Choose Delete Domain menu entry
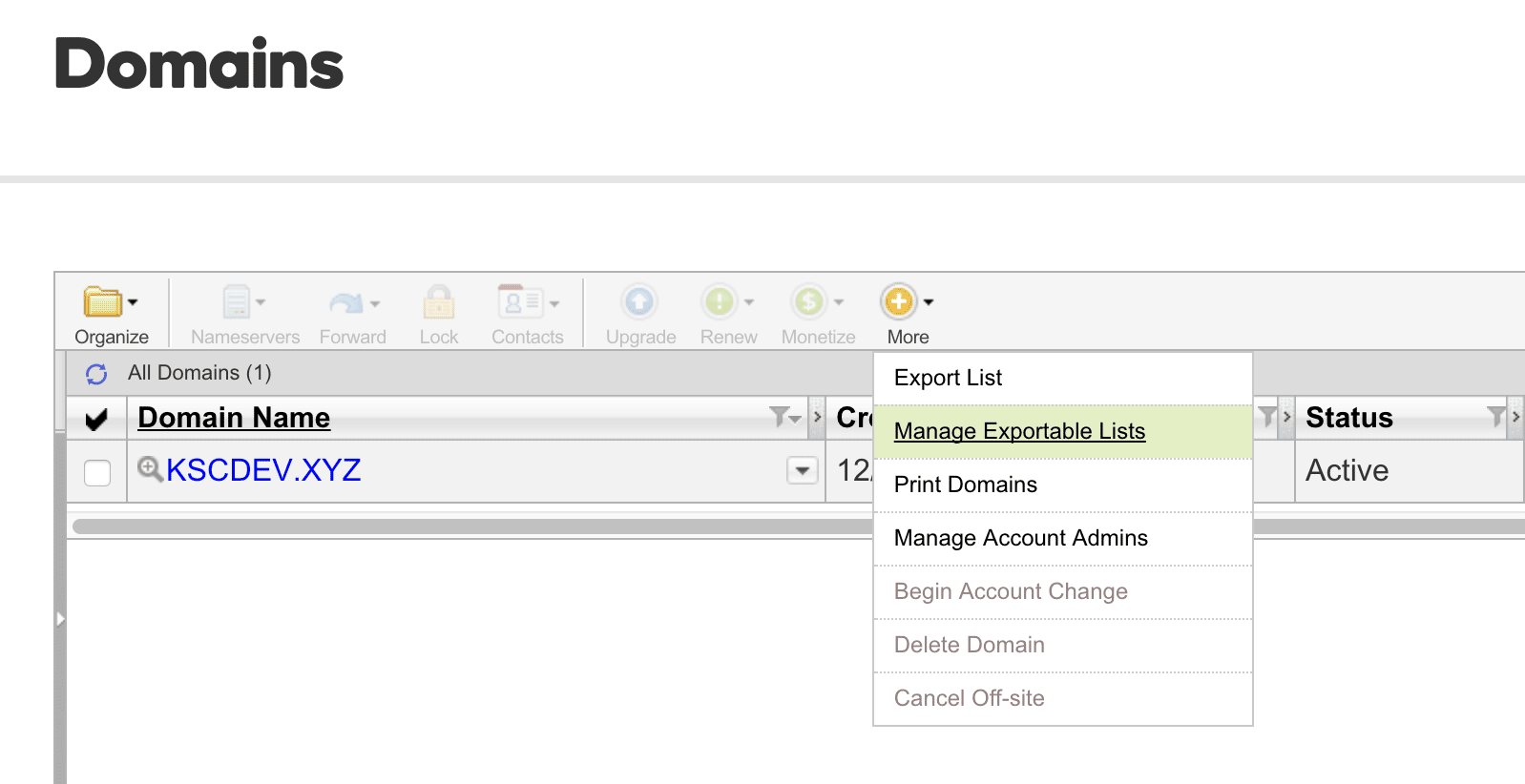The width and height of the screenshot is (1525, 784). 1063,646
